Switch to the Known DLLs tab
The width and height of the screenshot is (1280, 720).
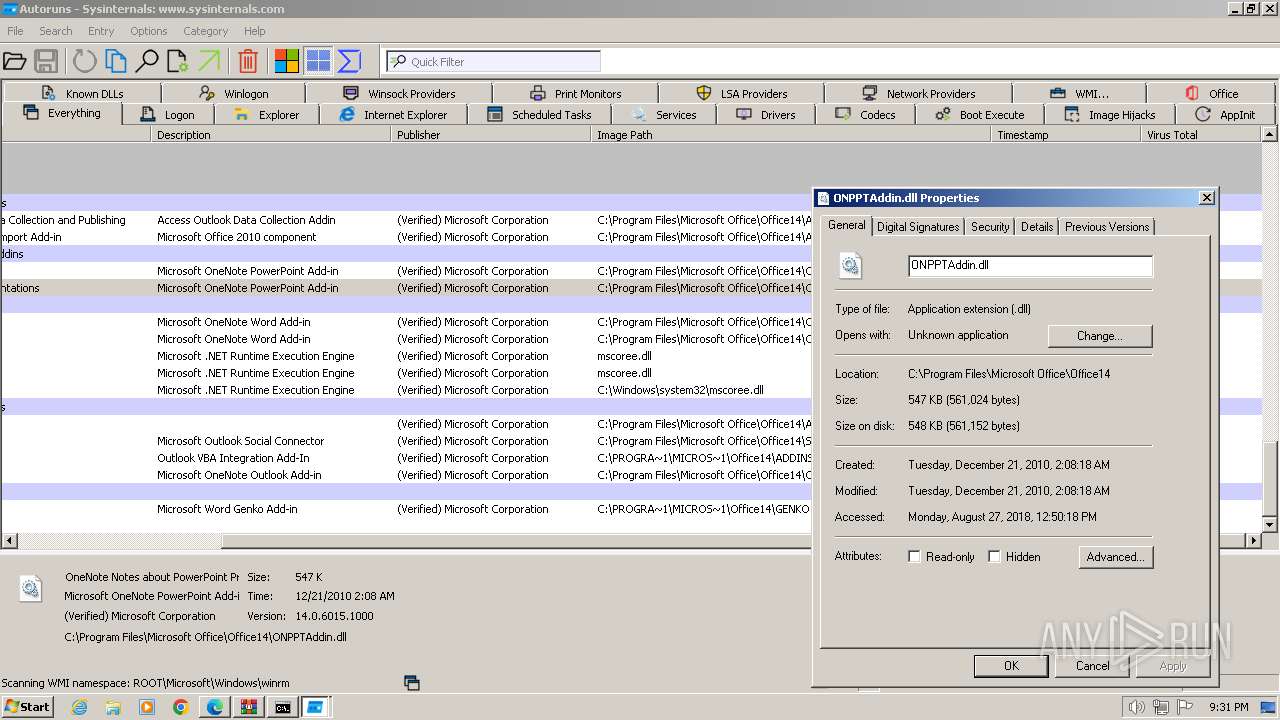[x=83, y=93]
